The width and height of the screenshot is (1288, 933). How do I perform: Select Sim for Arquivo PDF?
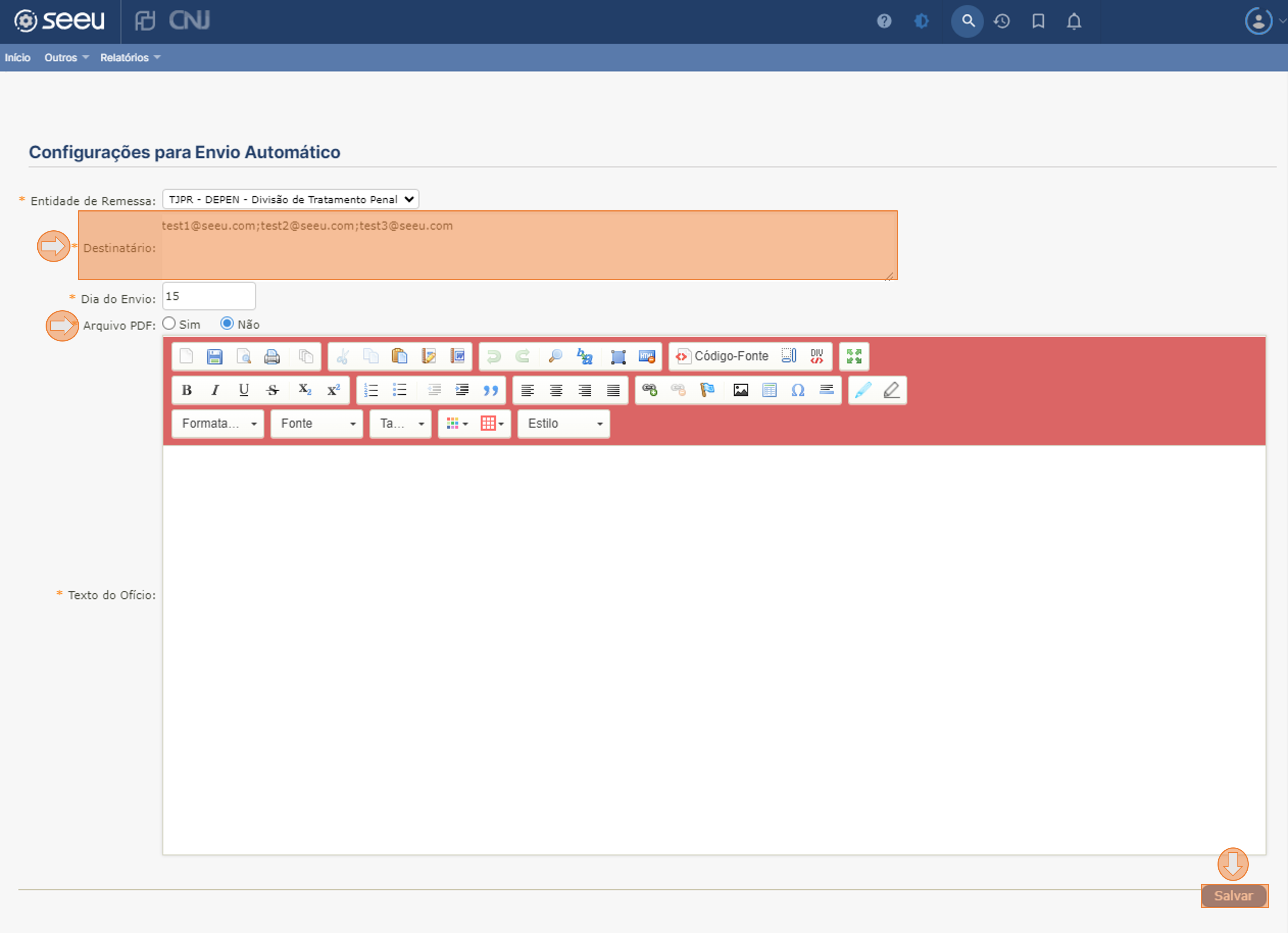click(x=168, y=323)
